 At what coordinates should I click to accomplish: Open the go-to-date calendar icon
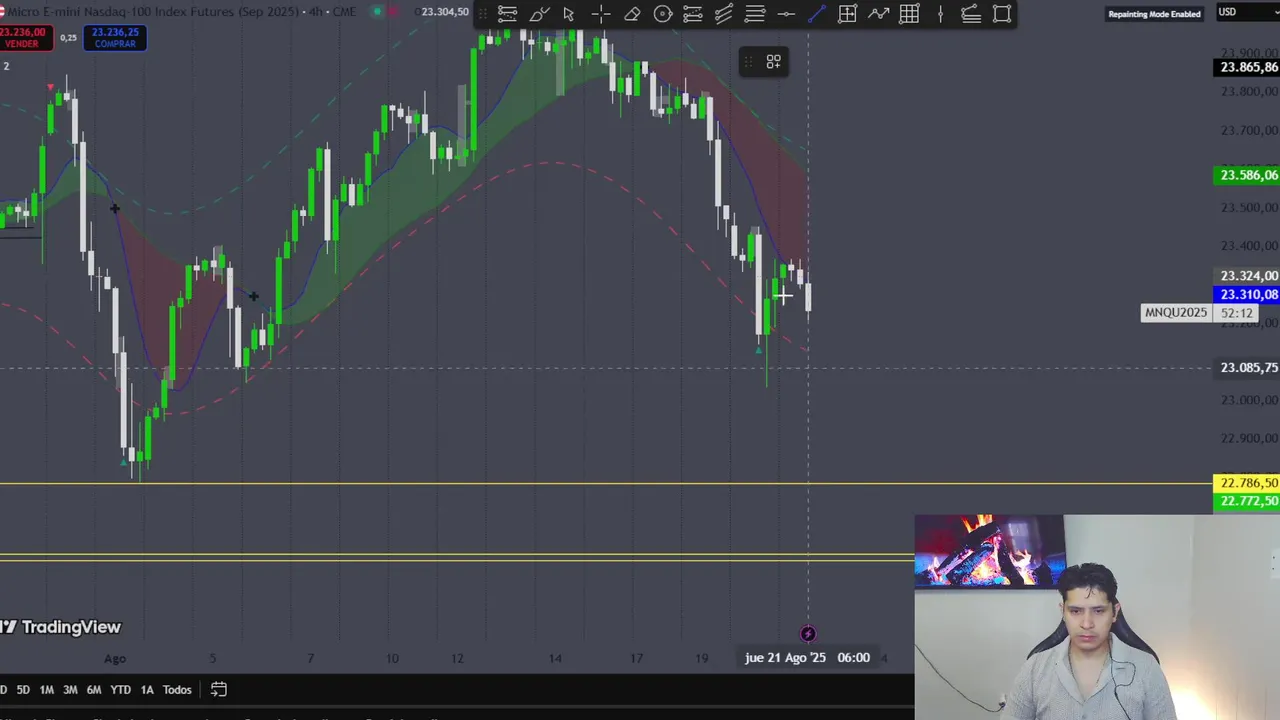[218, 689]
